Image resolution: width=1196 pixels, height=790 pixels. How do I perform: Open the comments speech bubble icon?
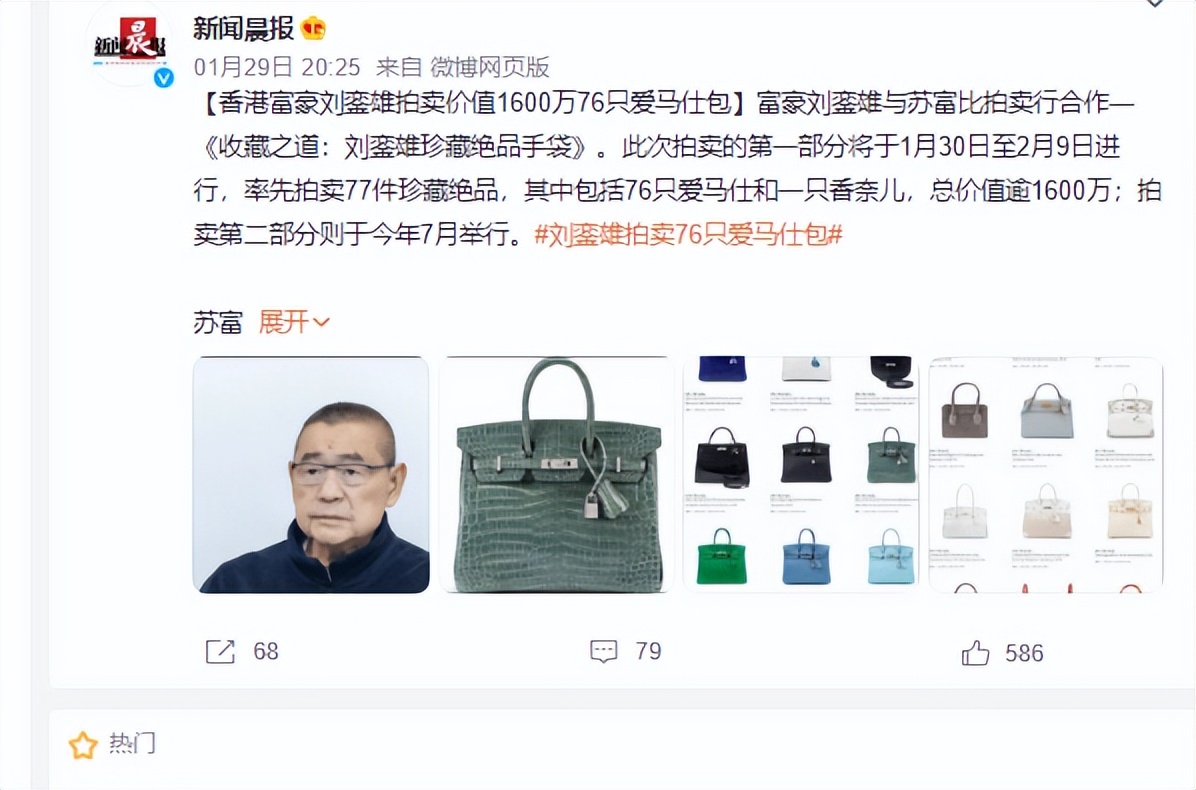tap(603, 651)
